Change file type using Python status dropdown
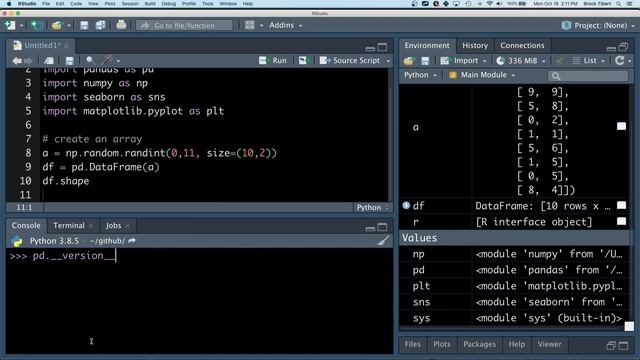 coord(372,207)
